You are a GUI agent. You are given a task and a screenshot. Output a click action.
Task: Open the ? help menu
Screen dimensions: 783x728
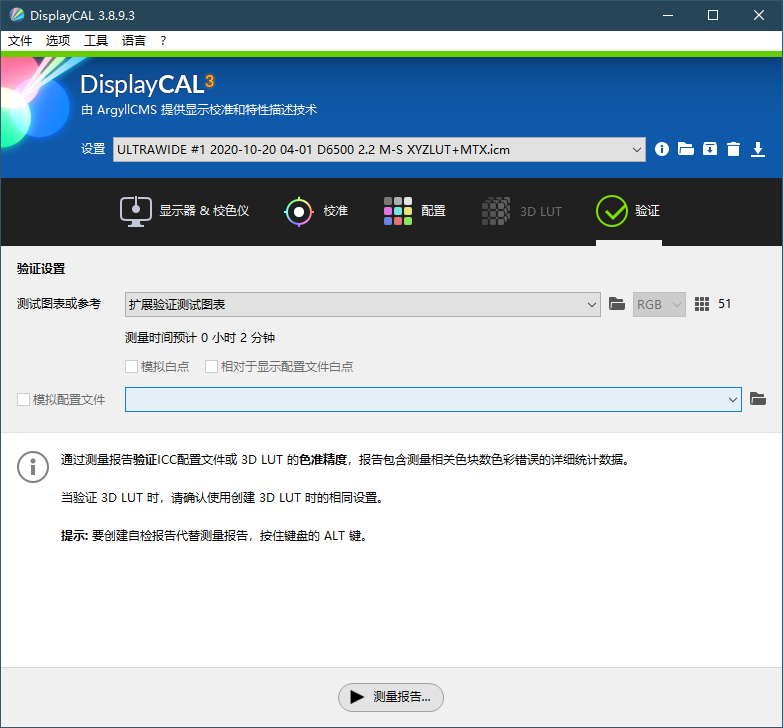coord(163,40)
